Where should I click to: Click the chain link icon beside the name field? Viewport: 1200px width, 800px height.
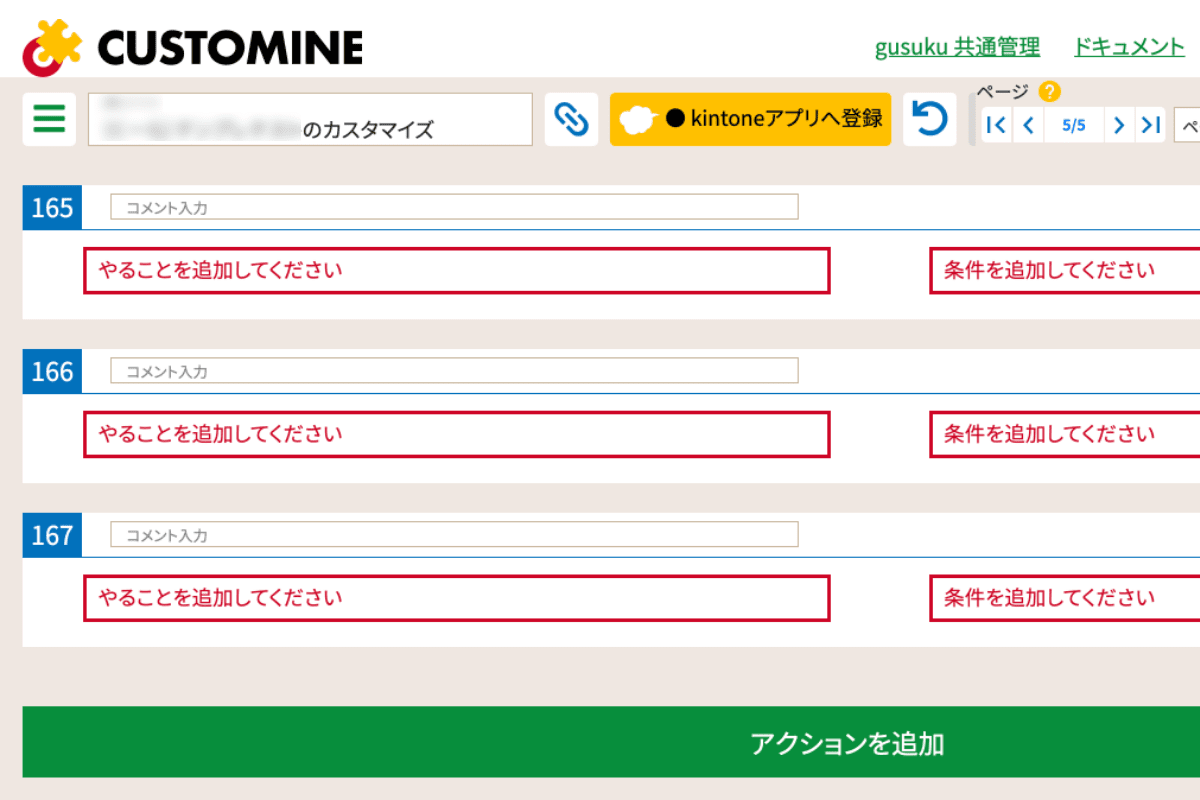point(571,118)
